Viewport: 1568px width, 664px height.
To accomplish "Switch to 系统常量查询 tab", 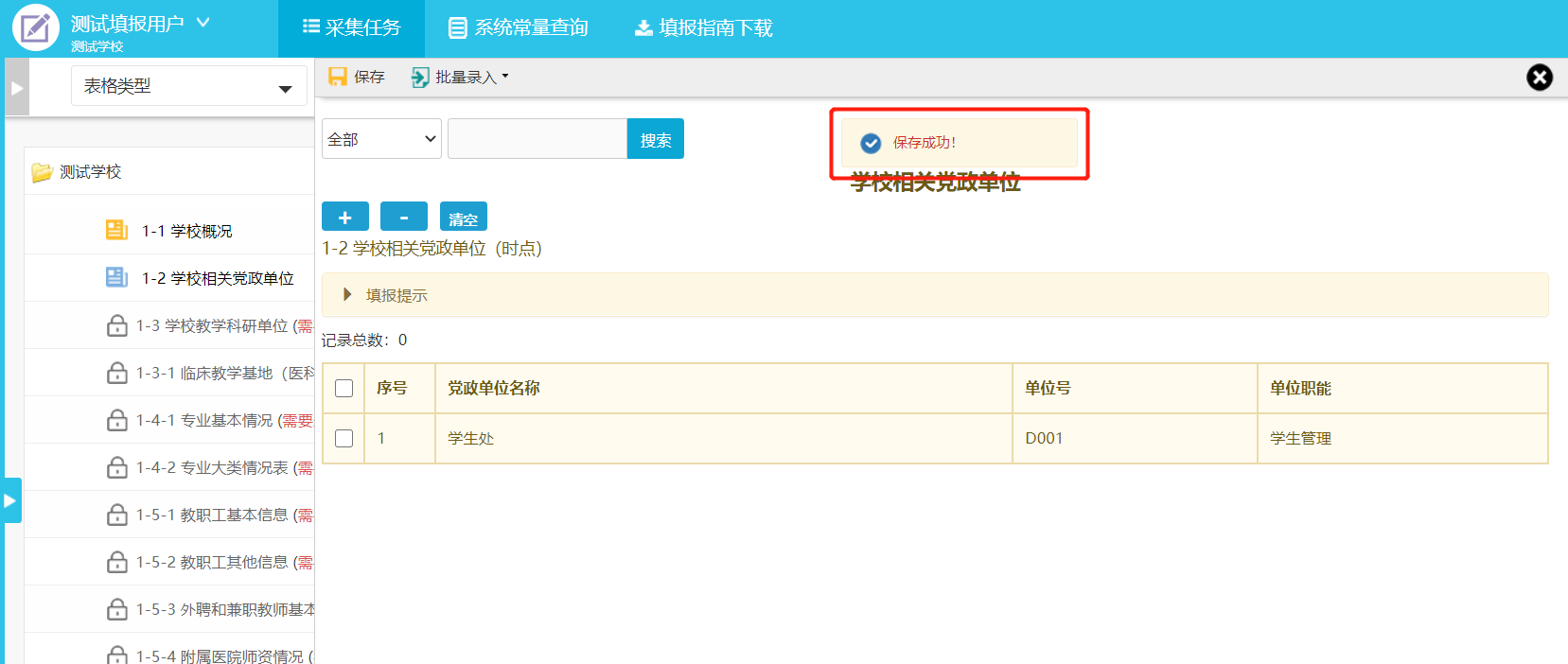I will click(x=519, y=28).
